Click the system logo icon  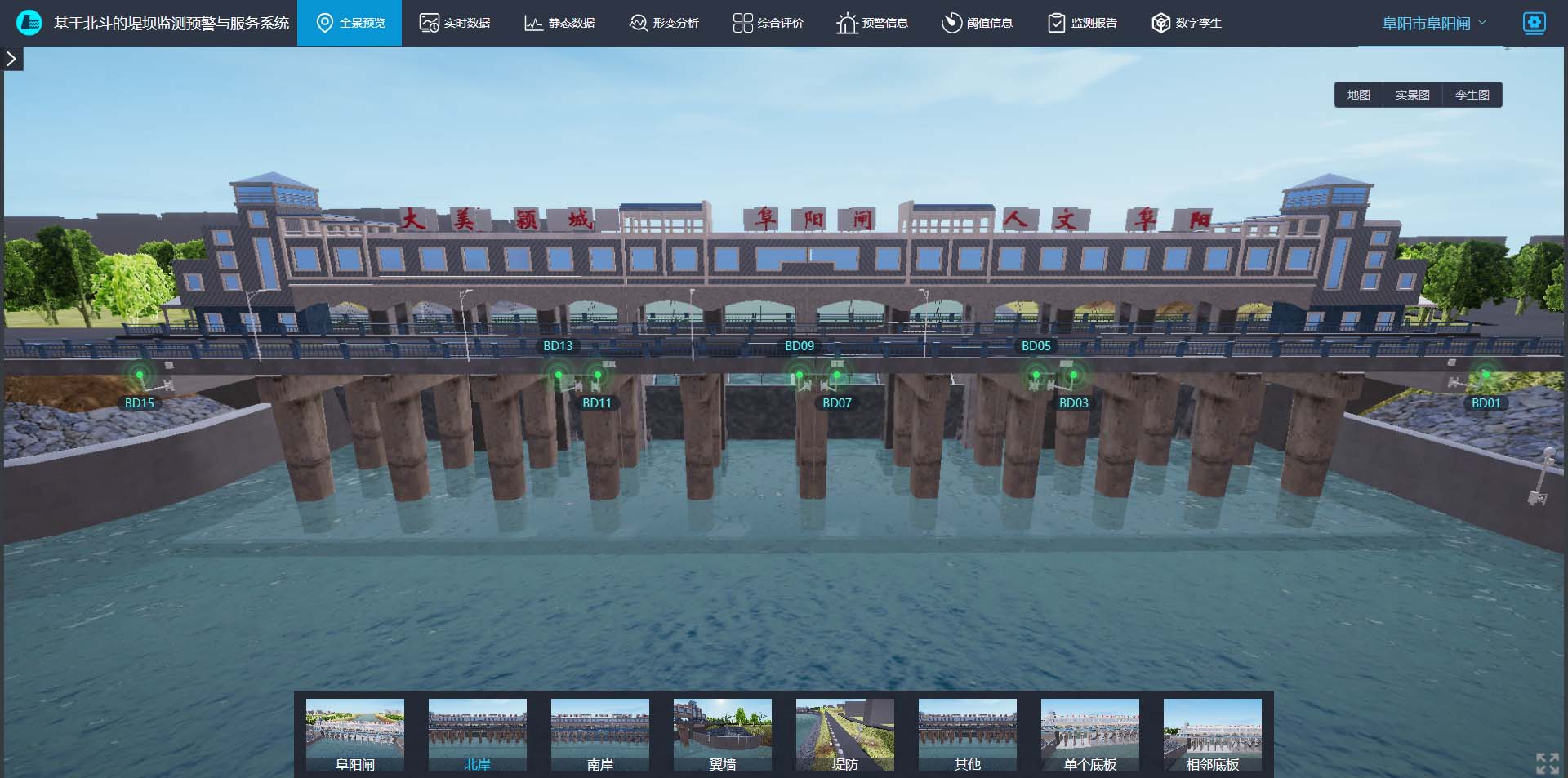click(x=29, y=23)
